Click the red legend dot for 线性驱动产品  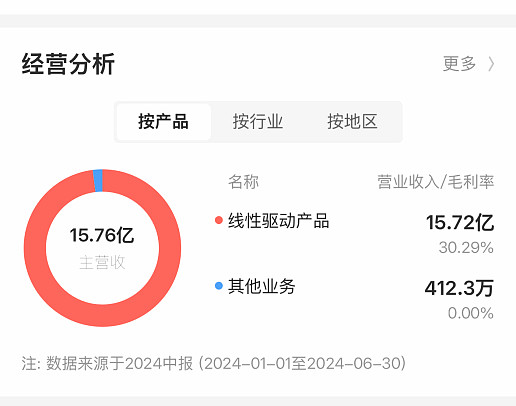tap(219, 220)
